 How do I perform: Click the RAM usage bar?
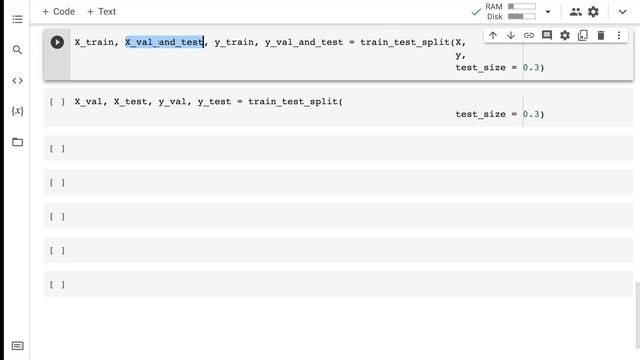[522, 7]
